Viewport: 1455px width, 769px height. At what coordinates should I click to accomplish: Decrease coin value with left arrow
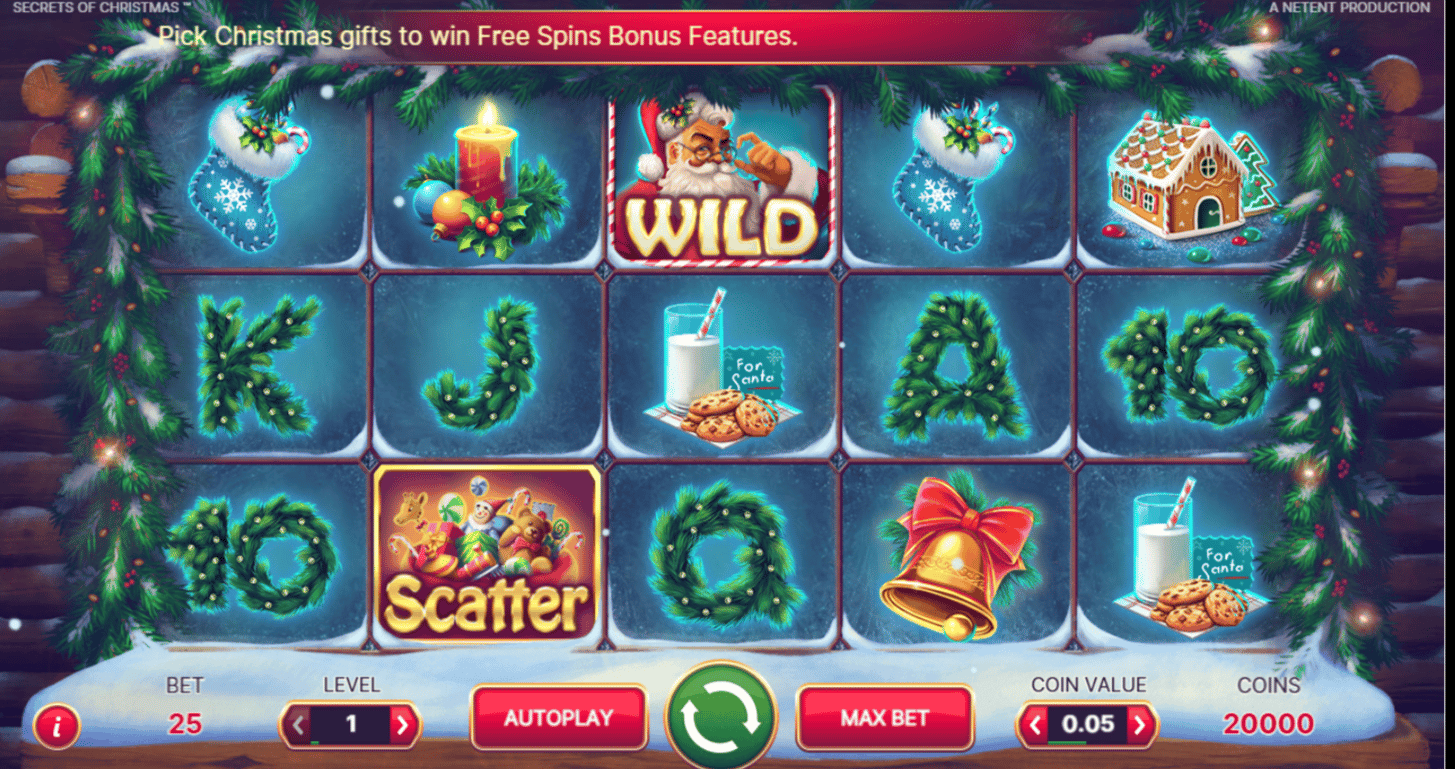tap(1035, 725)
